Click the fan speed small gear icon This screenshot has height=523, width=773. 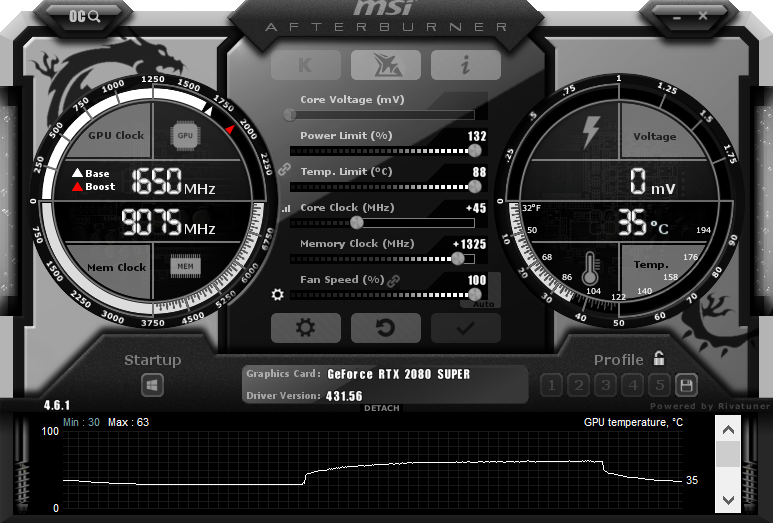(x=278, y=295)
